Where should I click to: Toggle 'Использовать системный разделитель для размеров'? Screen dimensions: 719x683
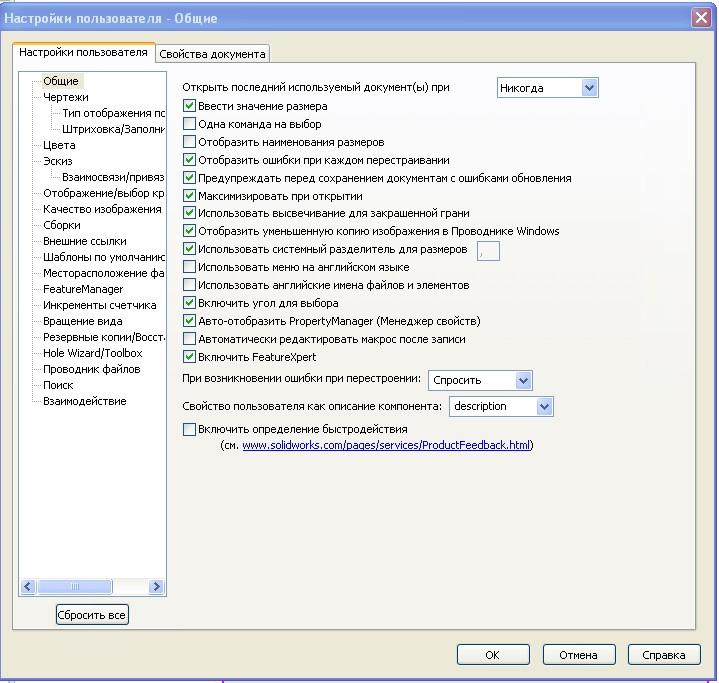coord(189,249)
